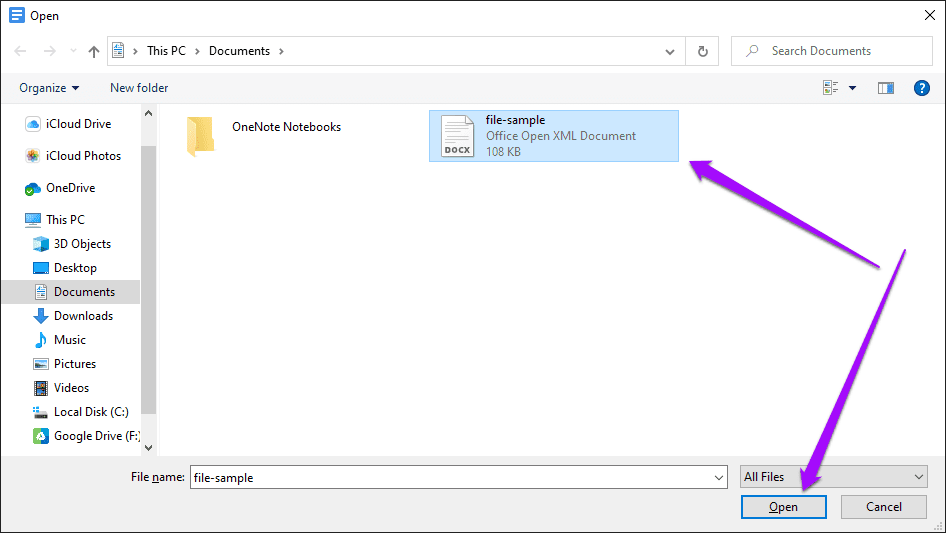Image resolution: width=946 pixels, height=533 pixels.
Task: Click the address bar documents icon
Action: (118, 51)
